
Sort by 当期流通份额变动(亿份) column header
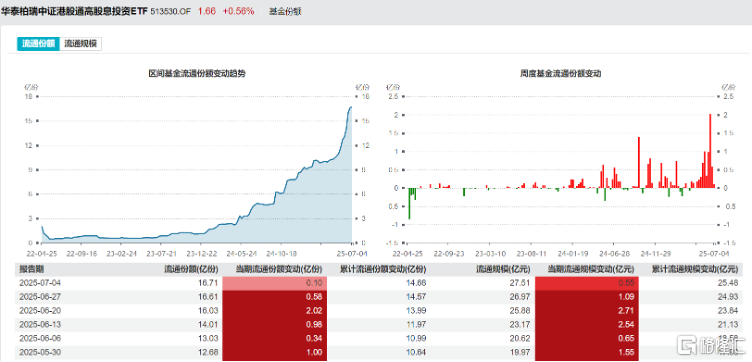[x=279, y=269]
